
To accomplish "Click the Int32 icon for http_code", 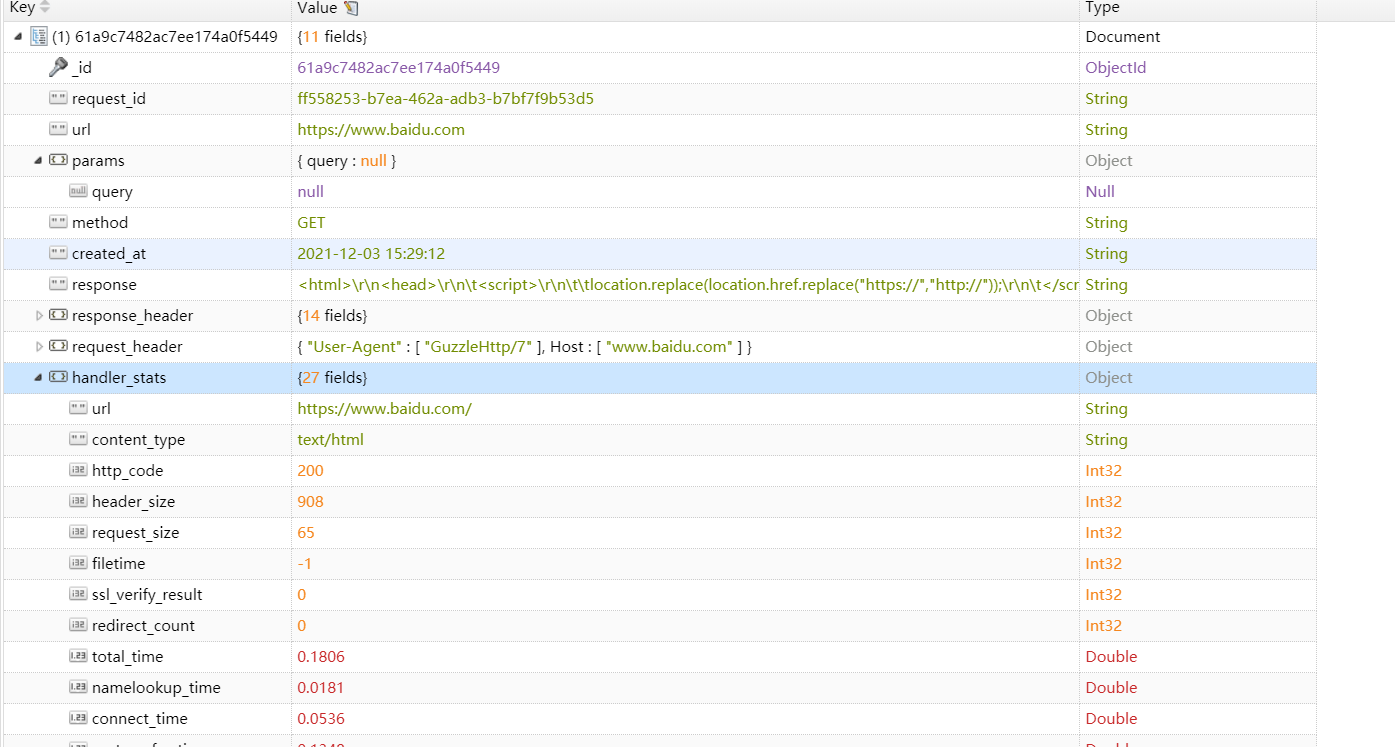I will (x=78, y=471).
